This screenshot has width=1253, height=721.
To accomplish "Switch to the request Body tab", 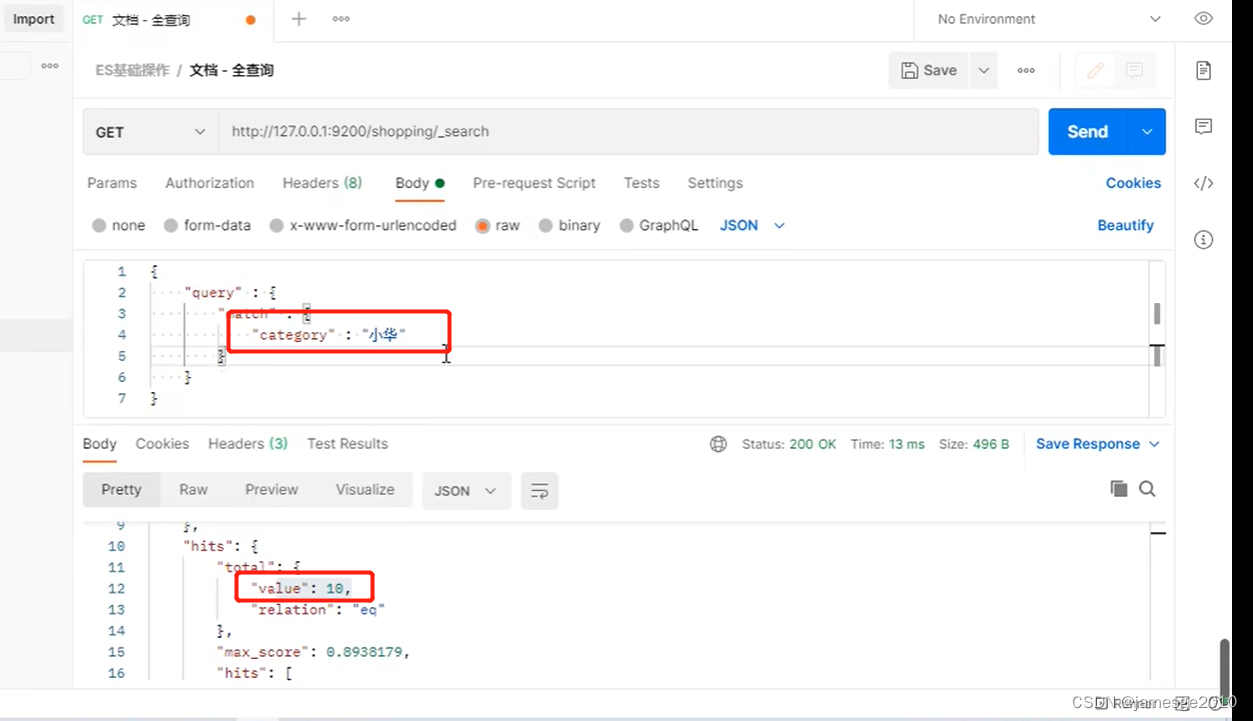I will point(419,183).
